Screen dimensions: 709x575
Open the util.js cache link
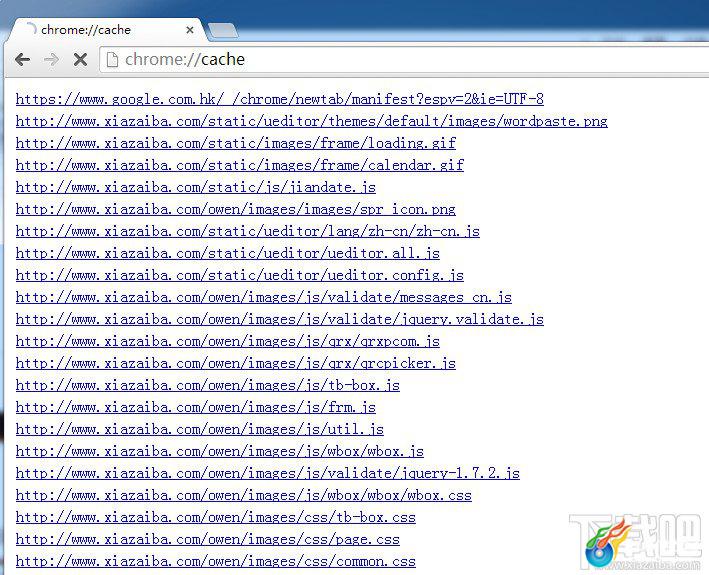point(200,429)
